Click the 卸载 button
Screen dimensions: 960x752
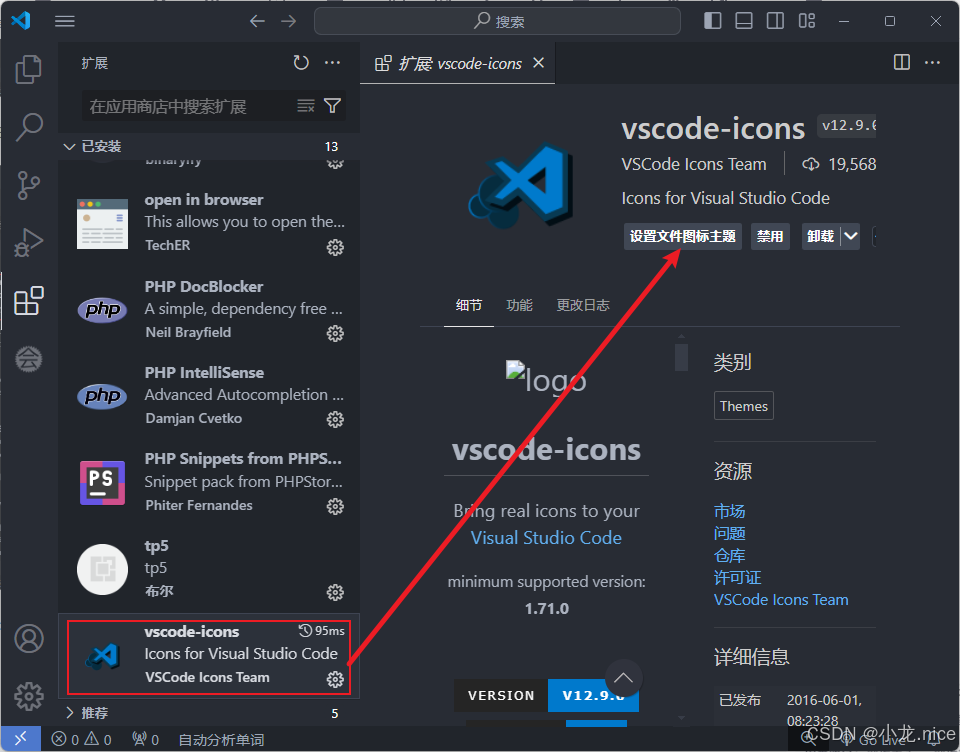[820, 236]
